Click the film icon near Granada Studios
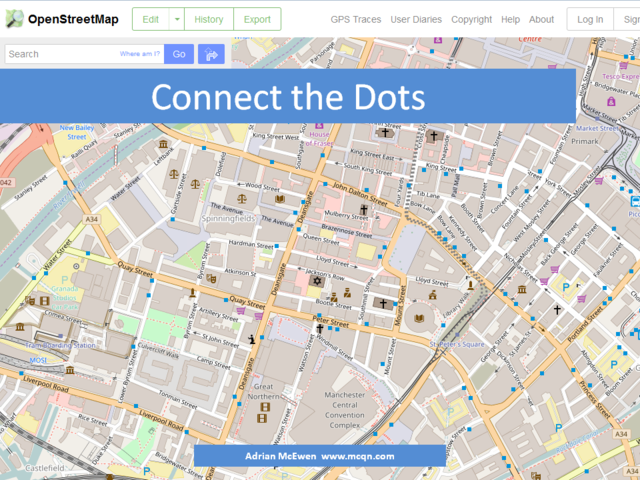Image resolution: width=640 pixels, height=480 pixels. 45,301
